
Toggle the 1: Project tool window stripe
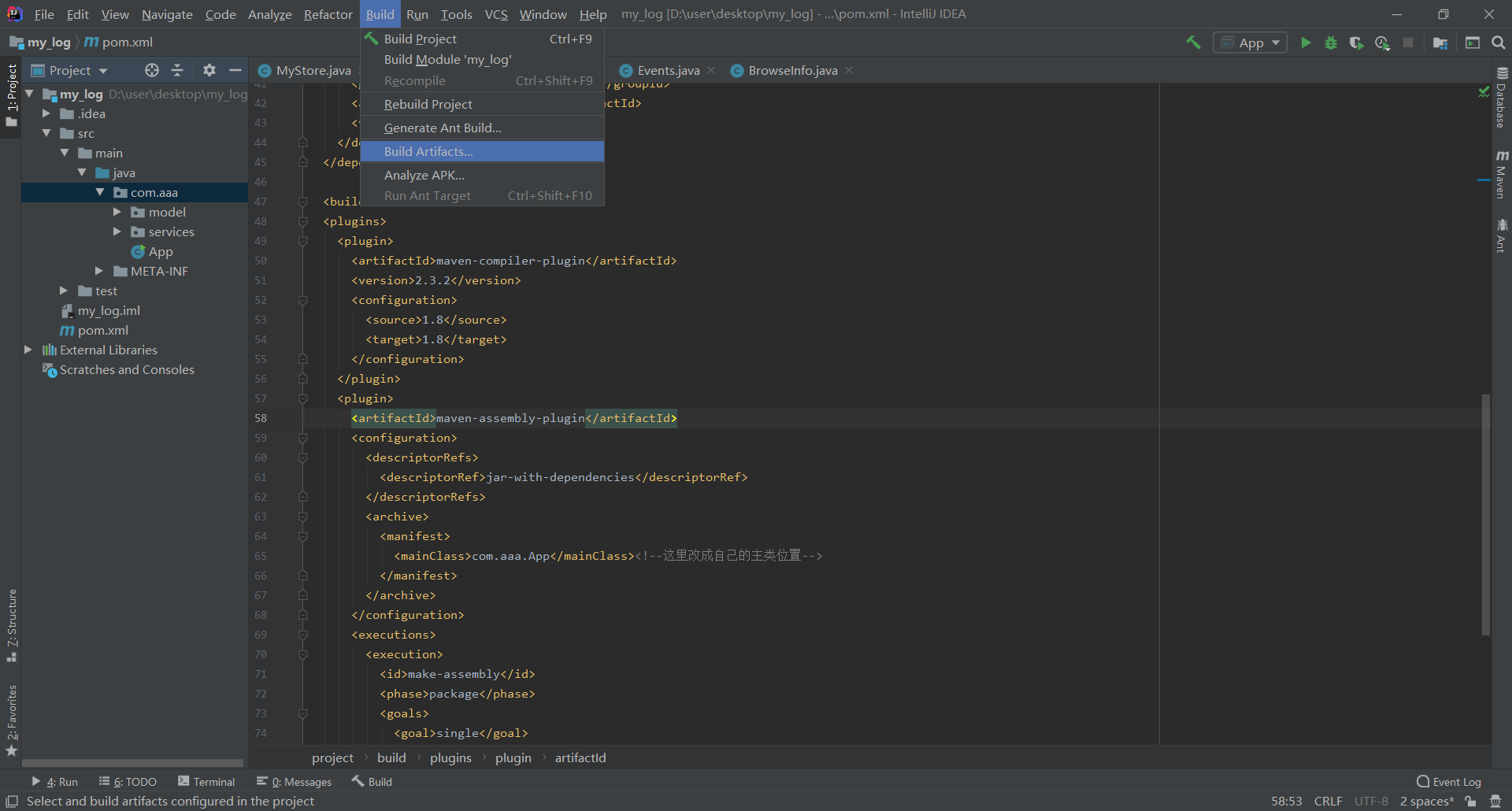12,95
